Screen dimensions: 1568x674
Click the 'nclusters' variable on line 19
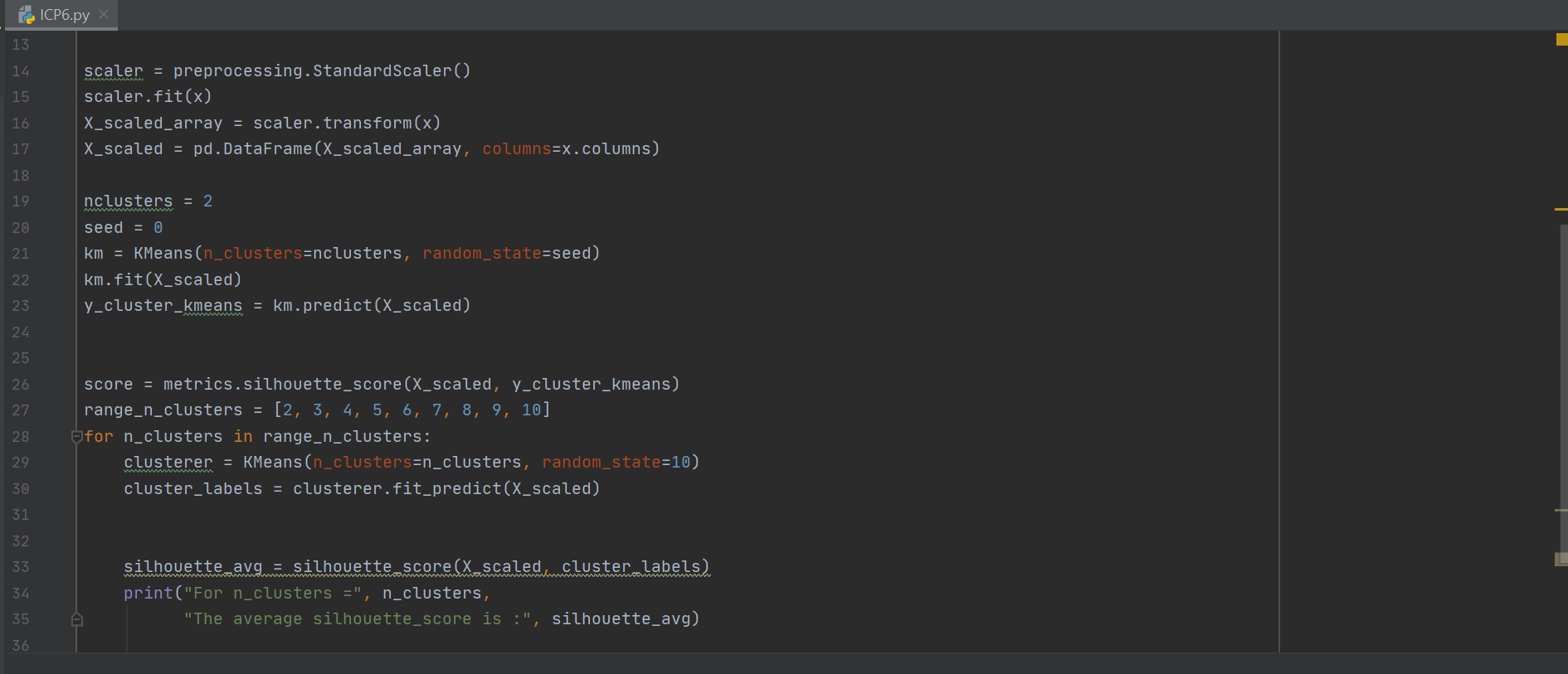click(x=129, y=201)
